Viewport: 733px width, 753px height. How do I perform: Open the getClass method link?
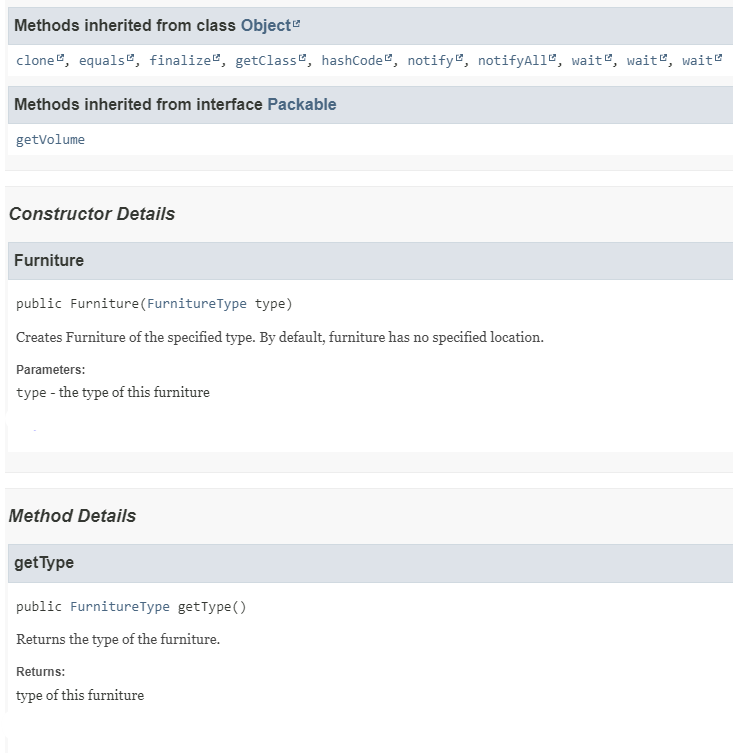tap(266, 61)
